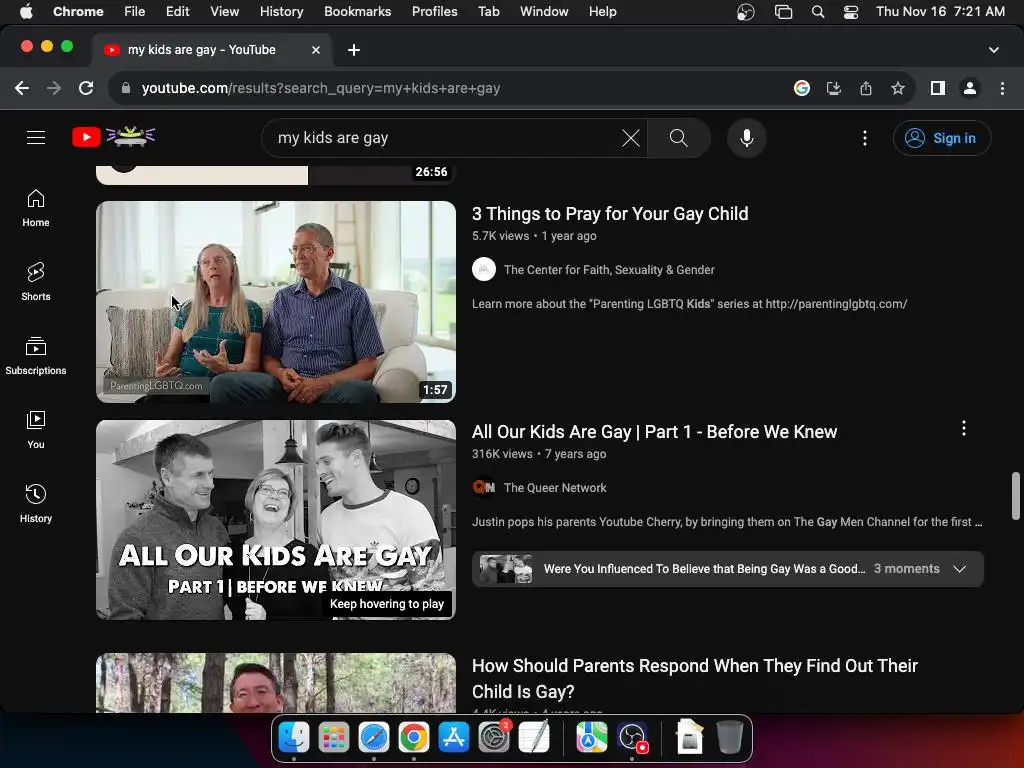Open Chrome share icon in address bar
Screen dimensions: 1024x768
[866, 88]
